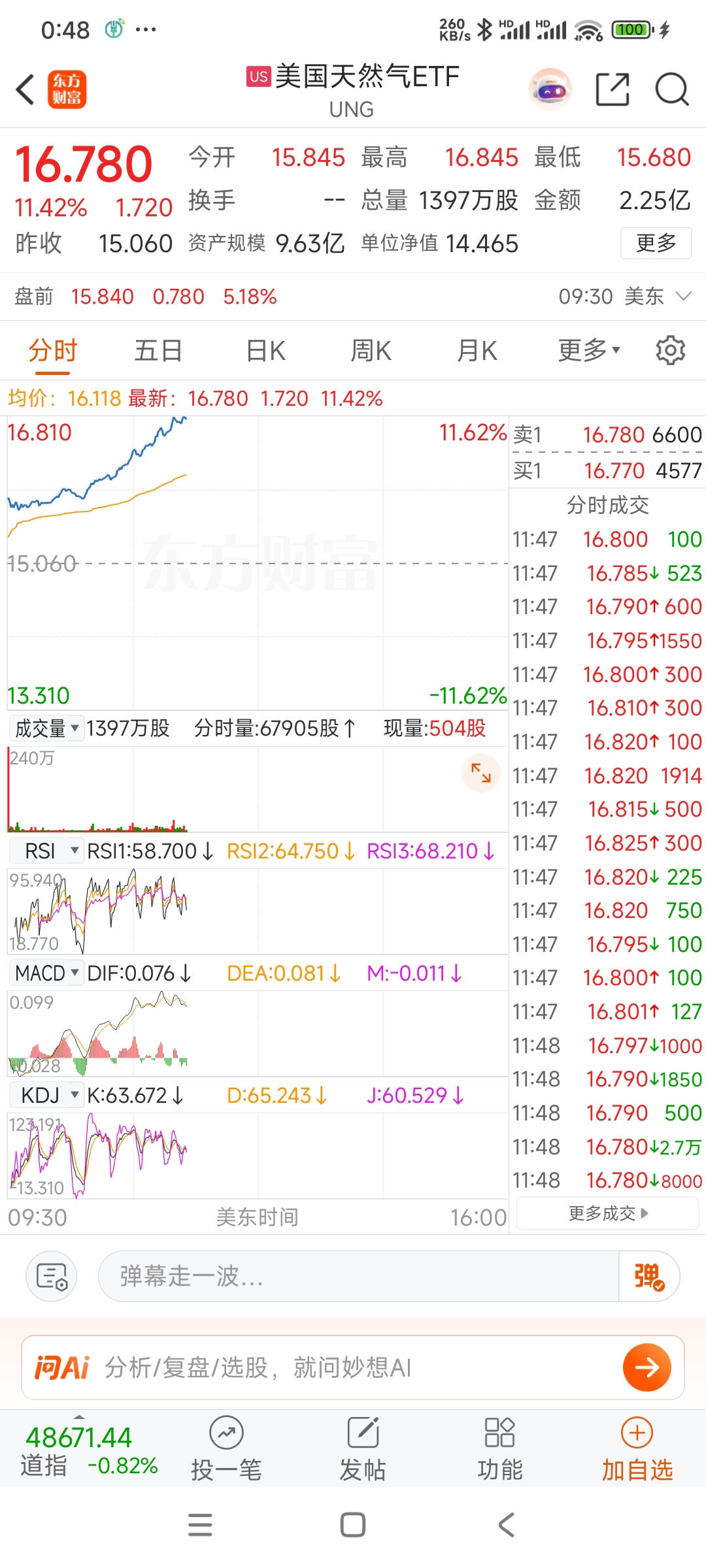Tap the share icon in header
This screenshot has width=706, height=1568.
coord(613,90)
